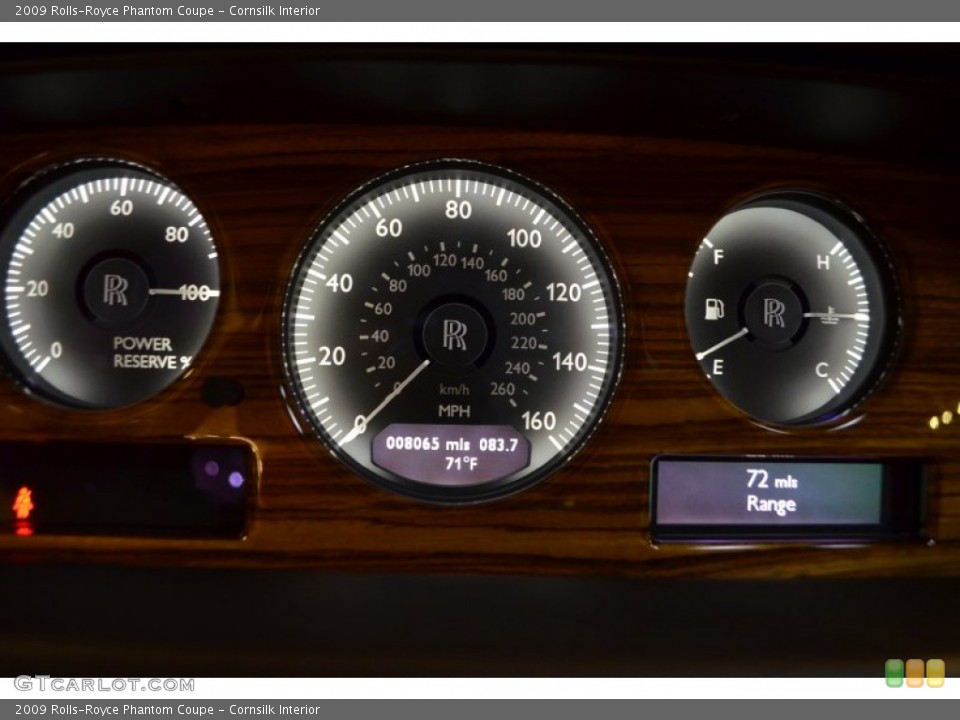Click the "160" mark on outer speedometer scale
Image resolution: width=960 pixels, height=720 pixels.
coord(539,421)
